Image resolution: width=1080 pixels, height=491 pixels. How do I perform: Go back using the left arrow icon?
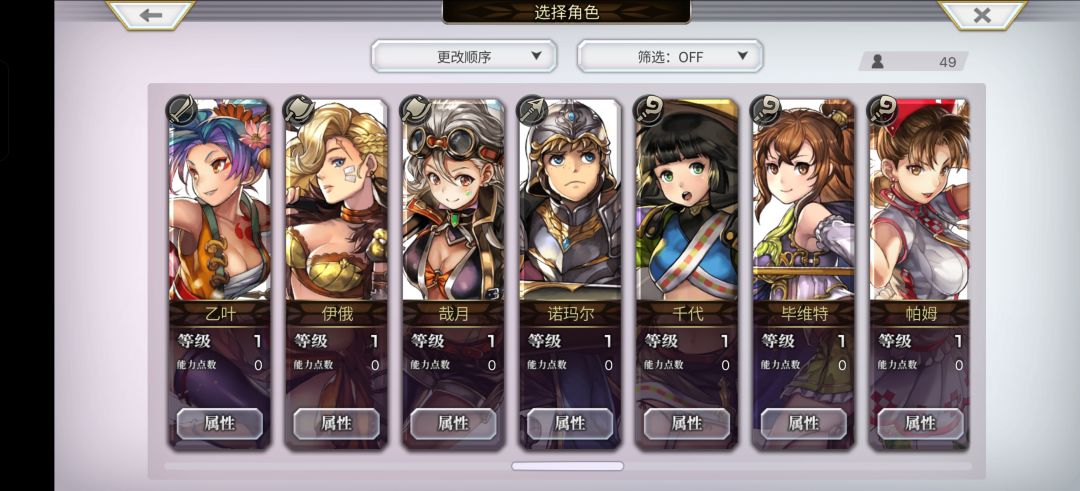(x=150, y=14)
